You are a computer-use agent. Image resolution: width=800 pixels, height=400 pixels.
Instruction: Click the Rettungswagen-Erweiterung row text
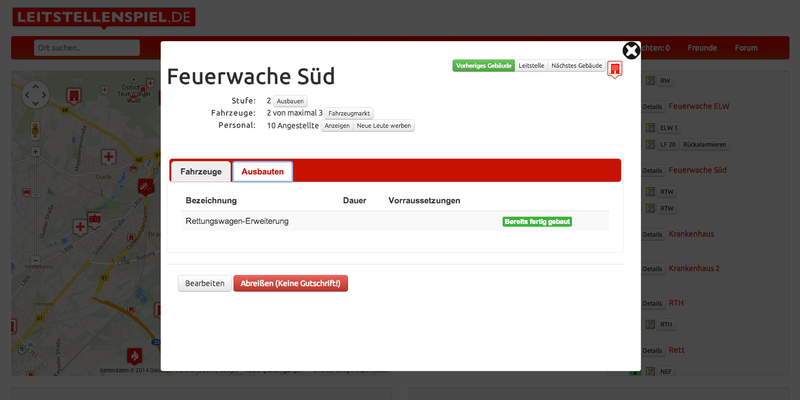click(x=237, y=221)
